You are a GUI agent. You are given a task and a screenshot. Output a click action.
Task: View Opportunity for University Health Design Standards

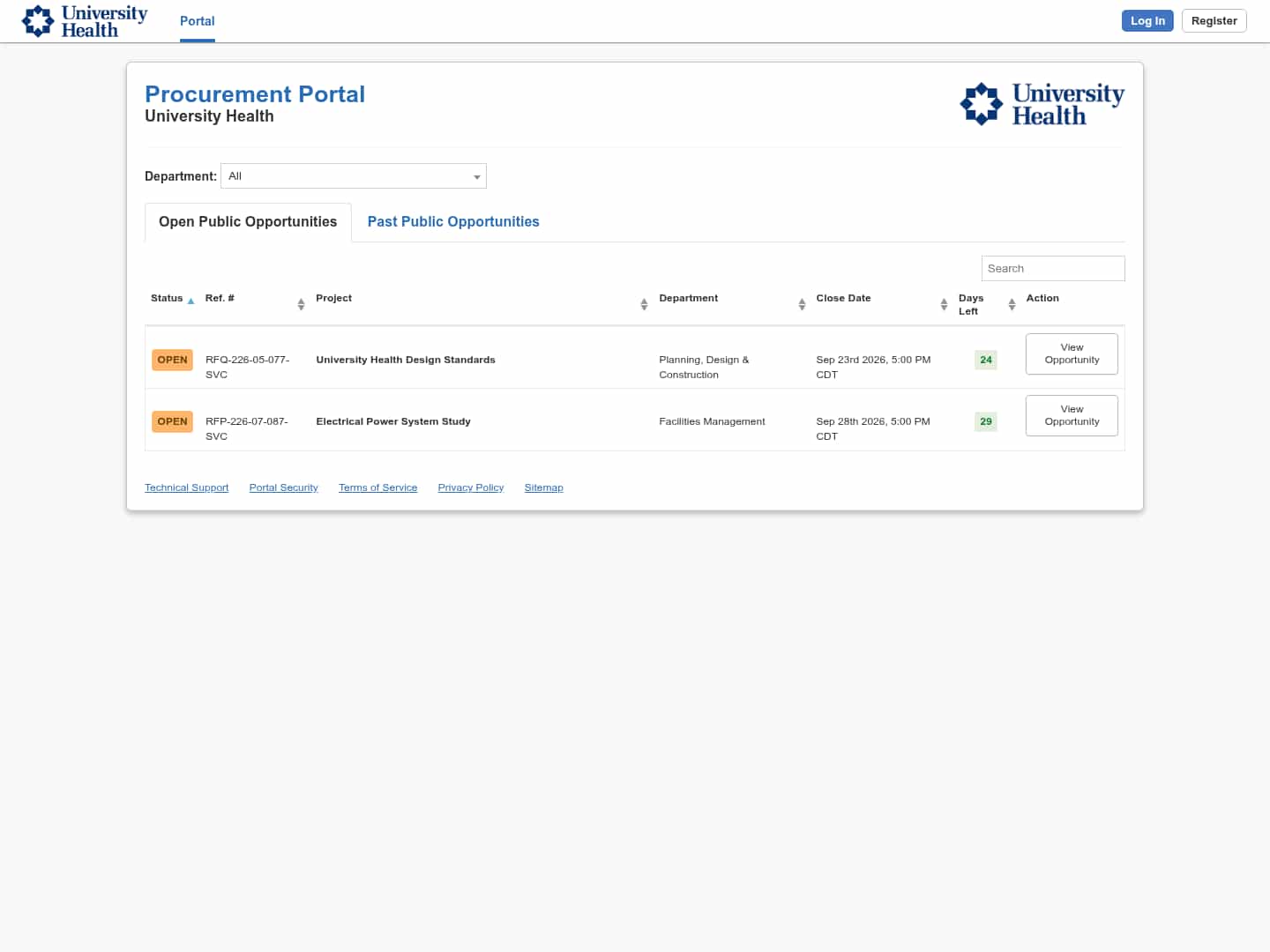[1072, 353]
